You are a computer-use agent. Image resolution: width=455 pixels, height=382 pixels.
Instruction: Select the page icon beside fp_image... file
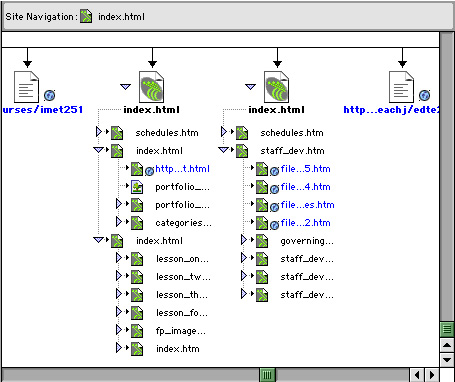click(x=137, y=331)
